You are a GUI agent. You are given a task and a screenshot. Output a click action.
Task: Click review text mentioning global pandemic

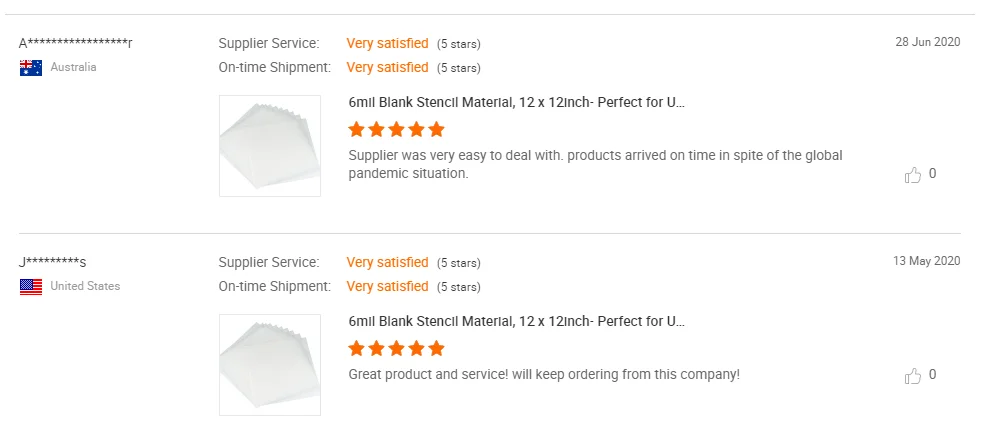point(595,164)
